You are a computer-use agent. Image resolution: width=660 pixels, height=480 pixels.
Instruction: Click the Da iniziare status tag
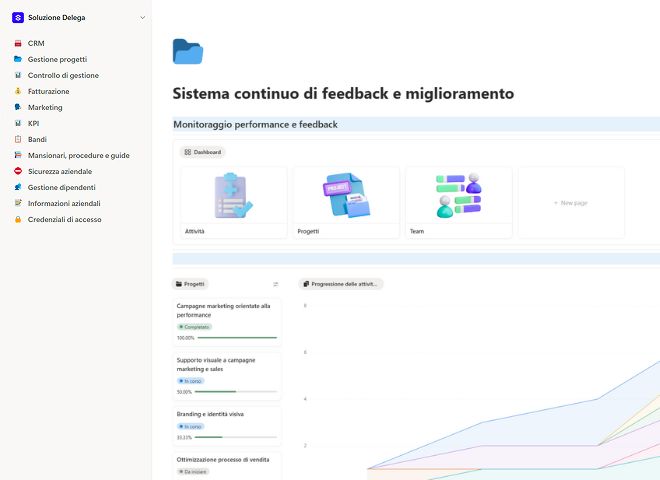point(193,472)
